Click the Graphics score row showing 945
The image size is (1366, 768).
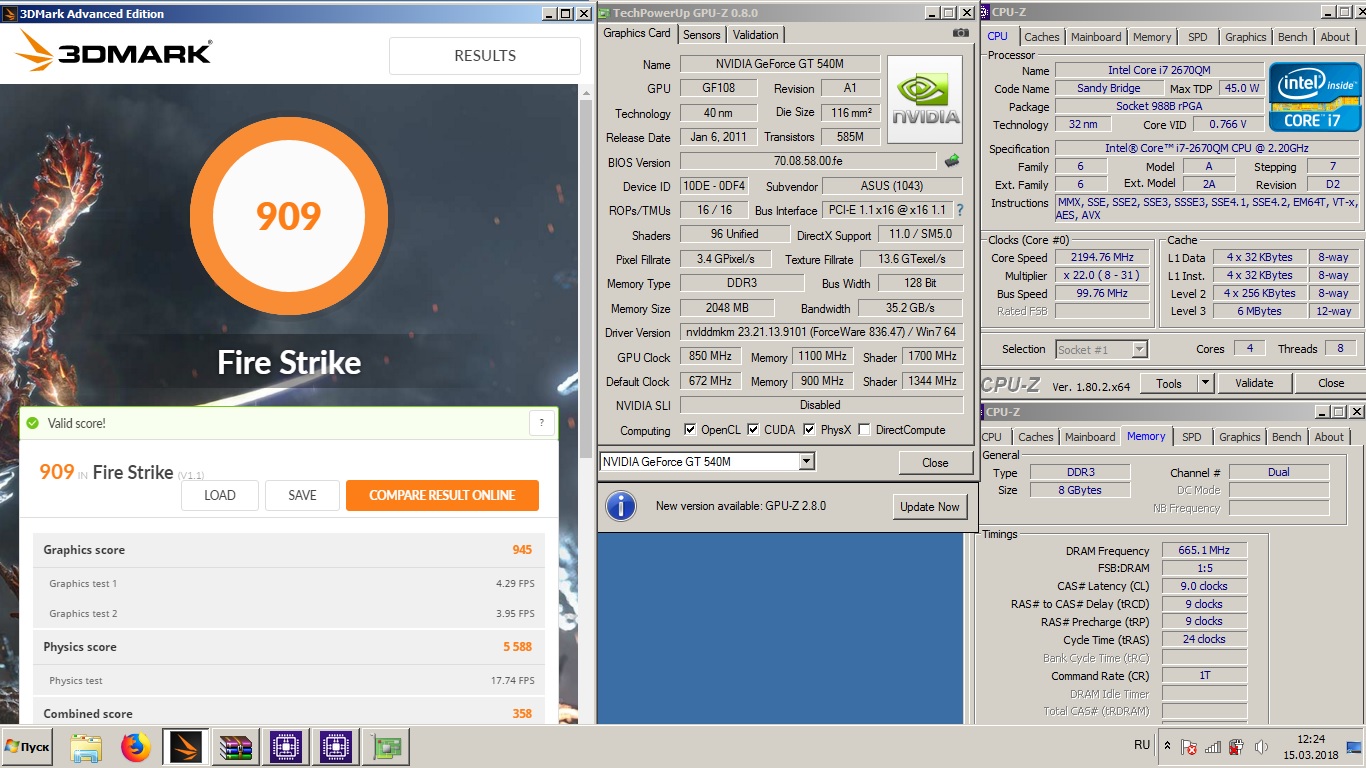coord(289,550)
